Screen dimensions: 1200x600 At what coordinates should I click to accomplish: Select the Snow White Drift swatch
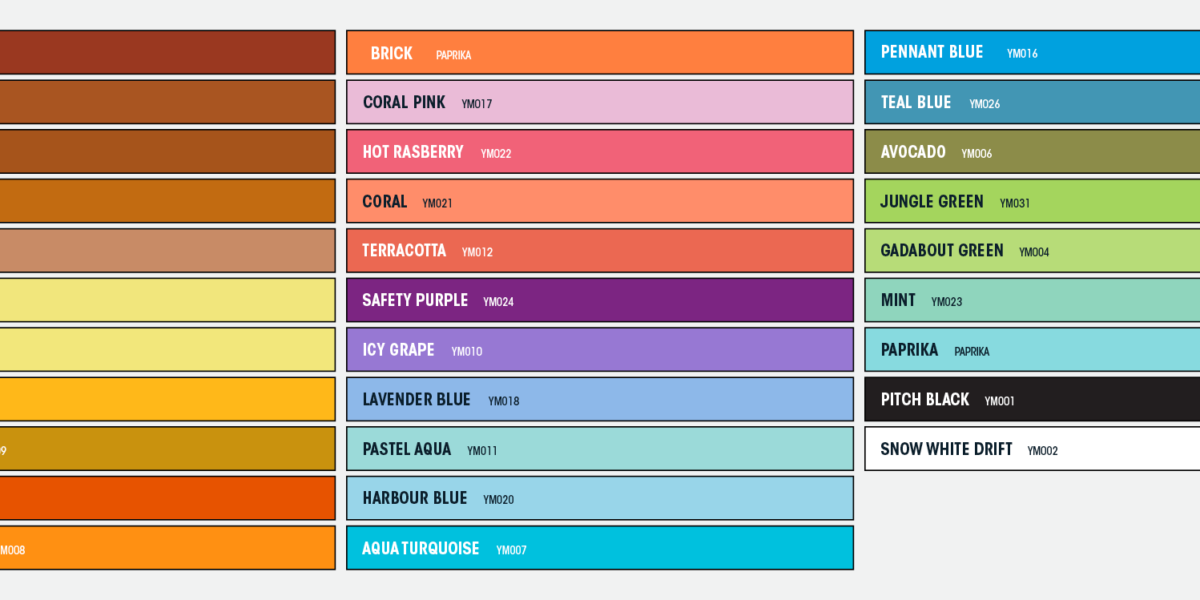tap(1032, 449)
